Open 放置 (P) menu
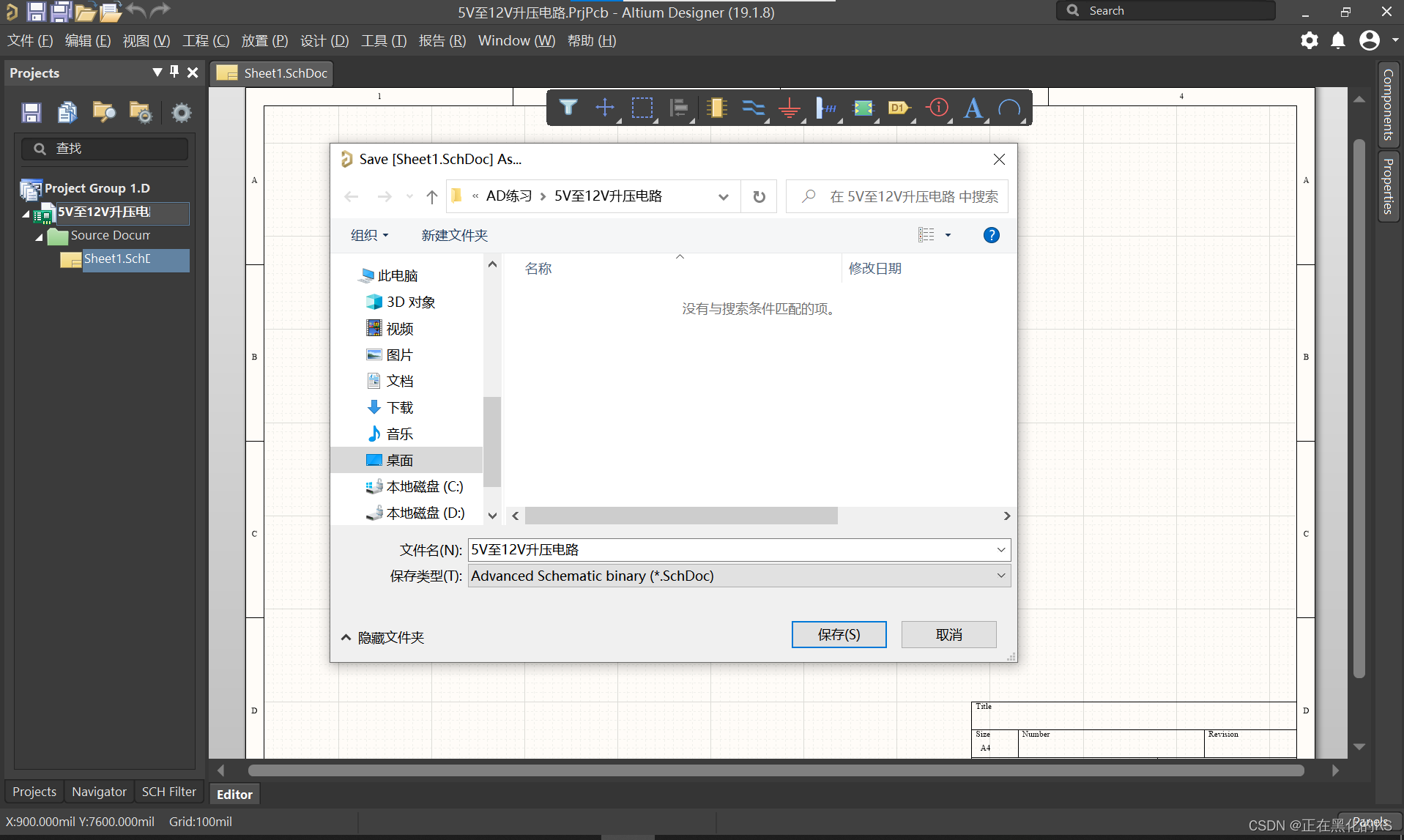 (x=264, y=40)
